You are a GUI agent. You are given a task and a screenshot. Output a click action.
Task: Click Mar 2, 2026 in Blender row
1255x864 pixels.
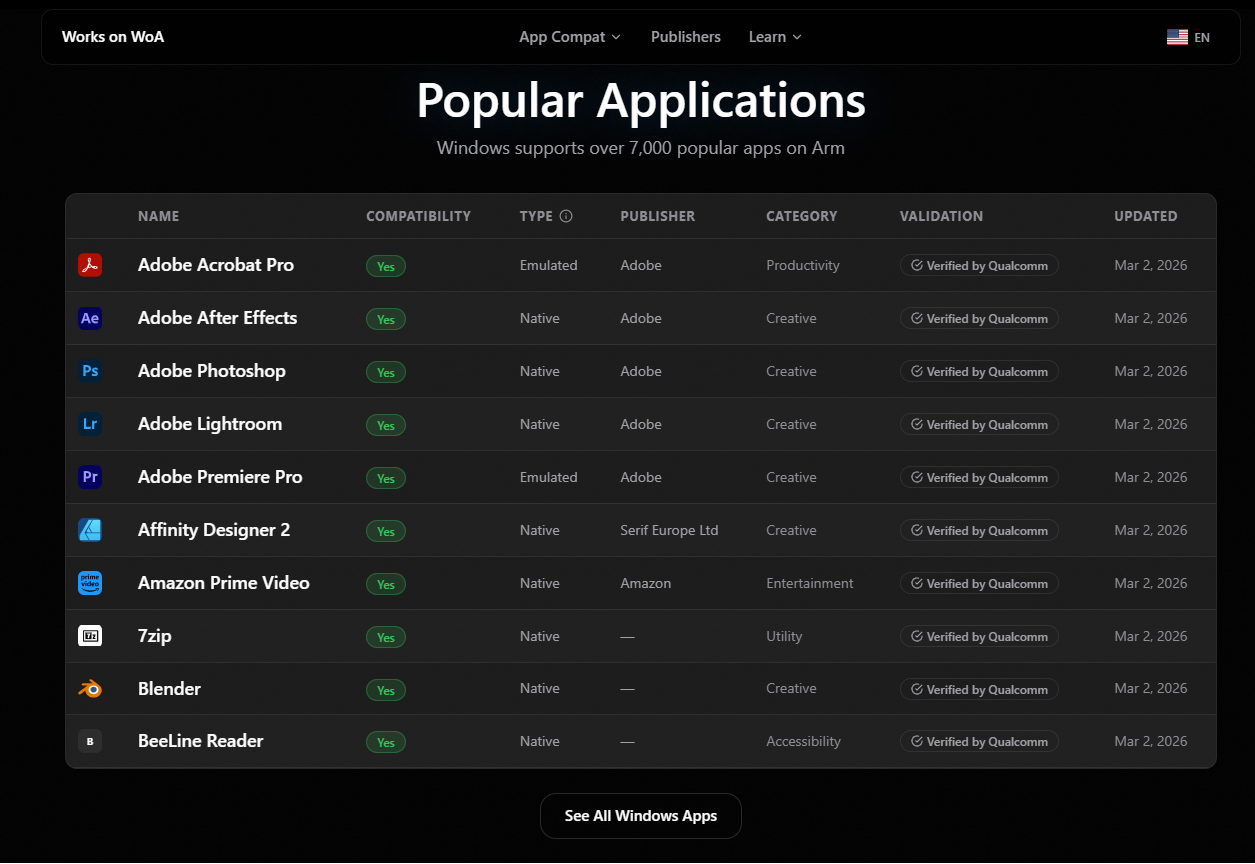click(1151, 688)
